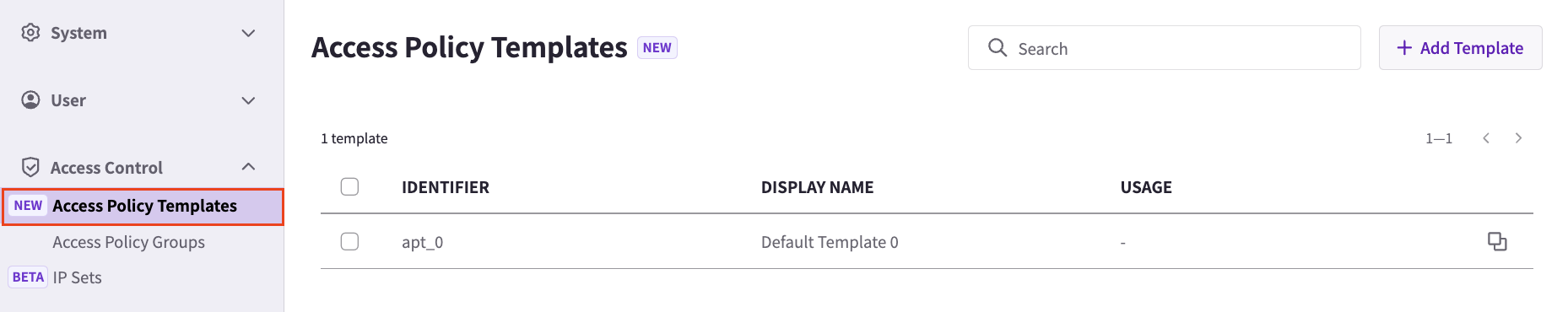Click the Add Template button
The width and height of the screenshot is (1568, 312).
click(x=1460, y=47)
